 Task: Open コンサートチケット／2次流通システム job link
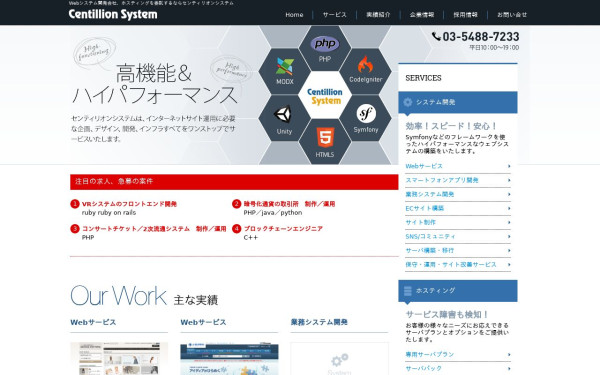pos(154,229)
